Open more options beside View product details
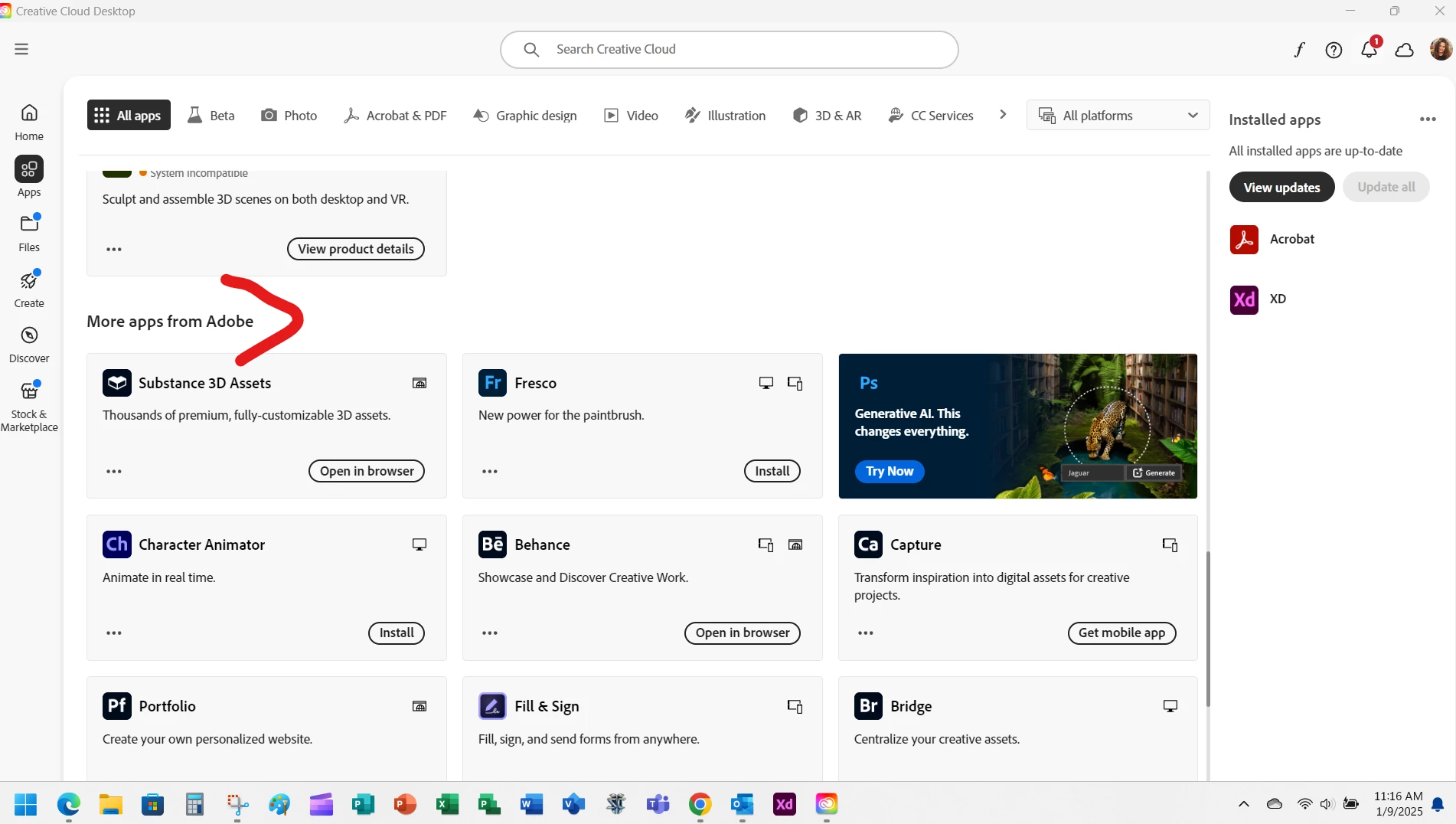 (114, 250)
